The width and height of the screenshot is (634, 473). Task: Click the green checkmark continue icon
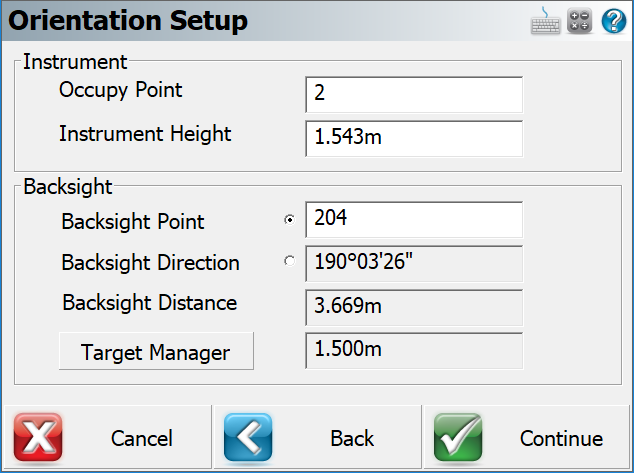(458, 437)
